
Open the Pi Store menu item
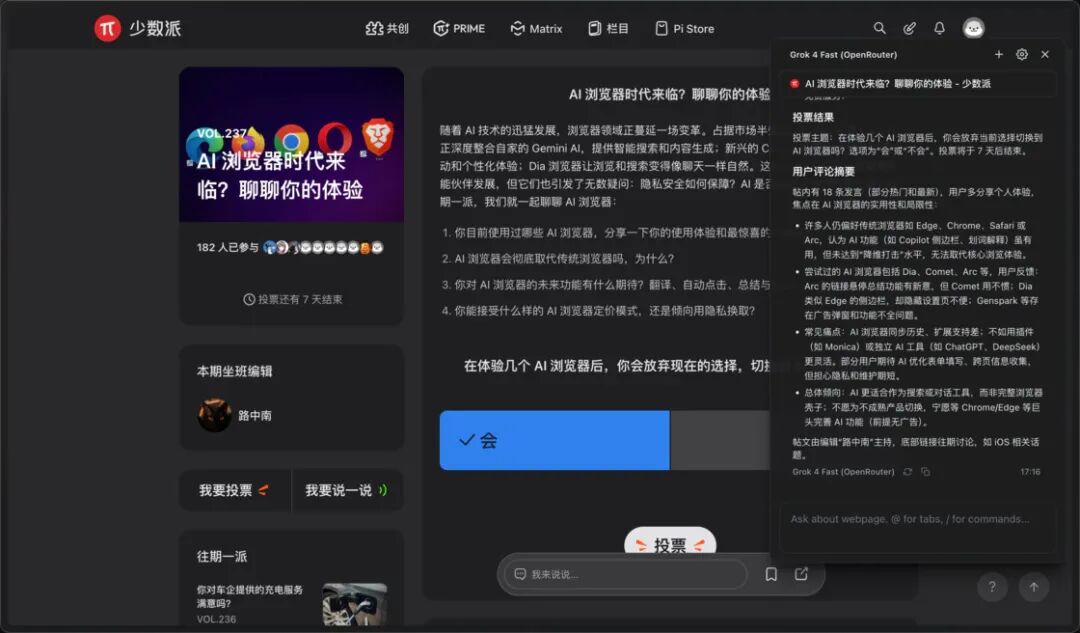[684, 28]
